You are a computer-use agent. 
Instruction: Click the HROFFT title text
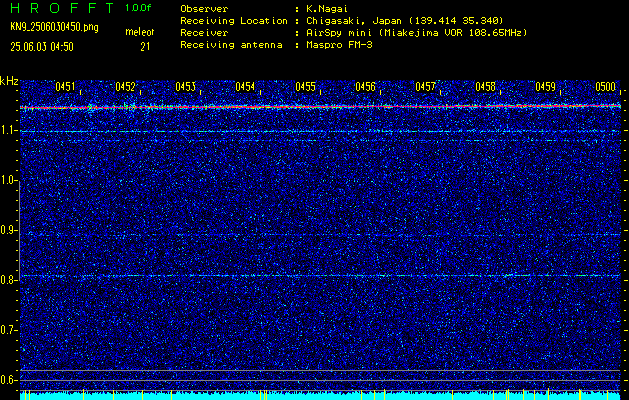[x=62, y=8]
